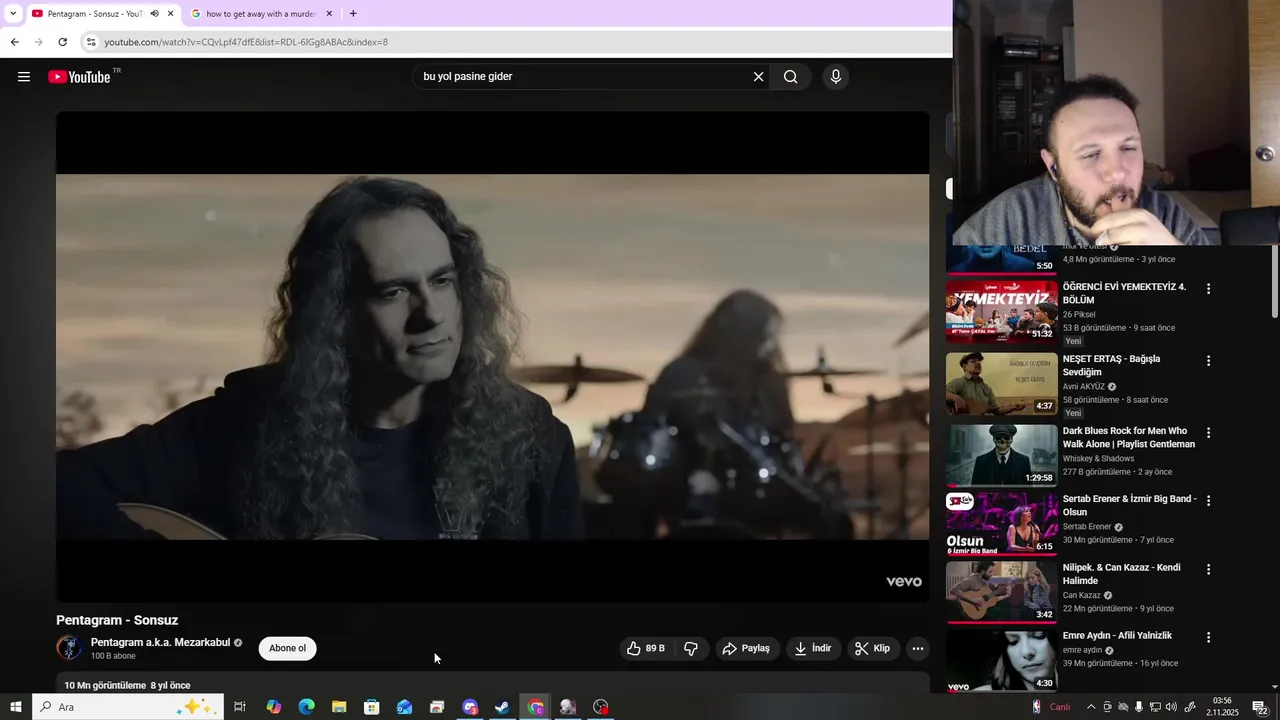The height and width of the screenshot is (720, 1280).
Task: Open Steam from the taskbar
Action: 502,707
